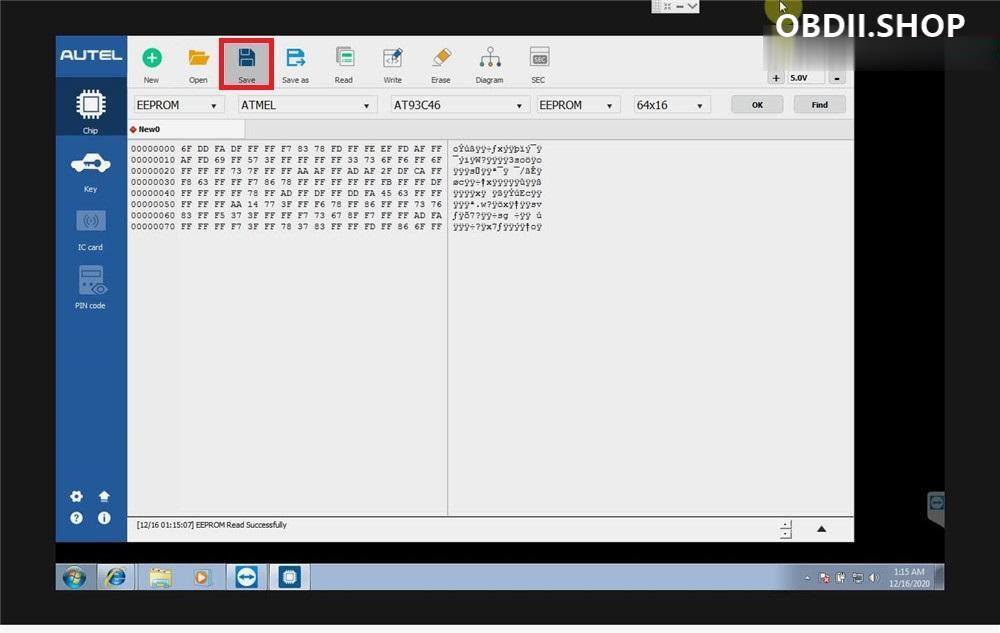Open the SEC function
The image size is (1000, 633).
point(538,64)
